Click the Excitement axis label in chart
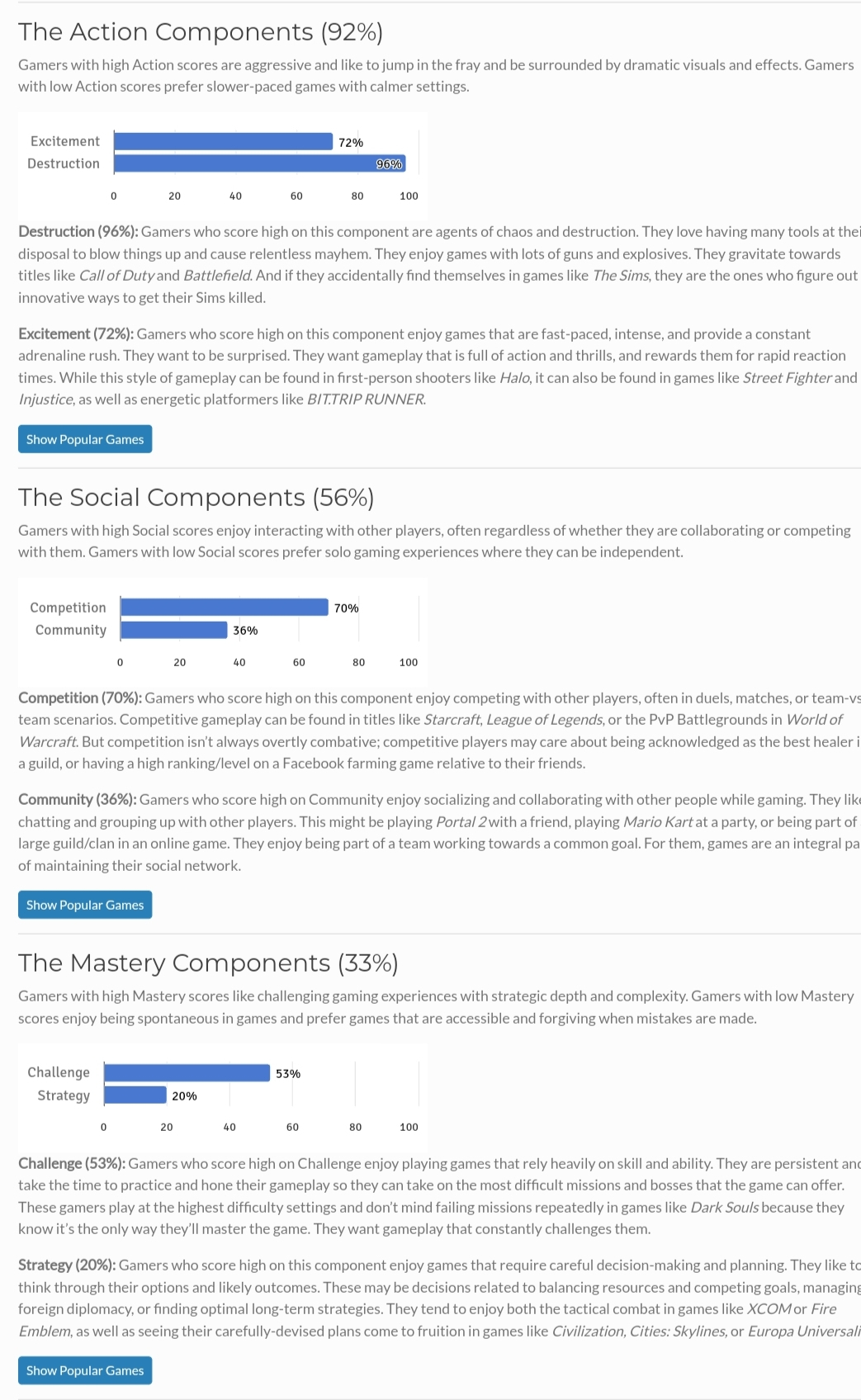Screen dimensions: 861x1400 tap(64, 141)
